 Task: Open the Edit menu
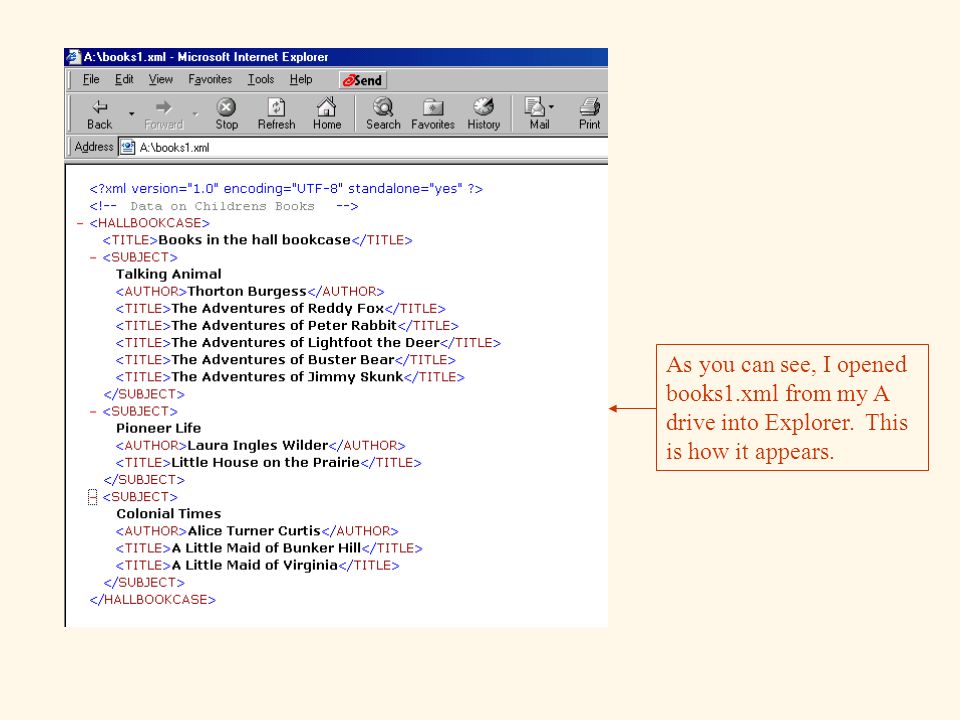click(x=124, y=80)
